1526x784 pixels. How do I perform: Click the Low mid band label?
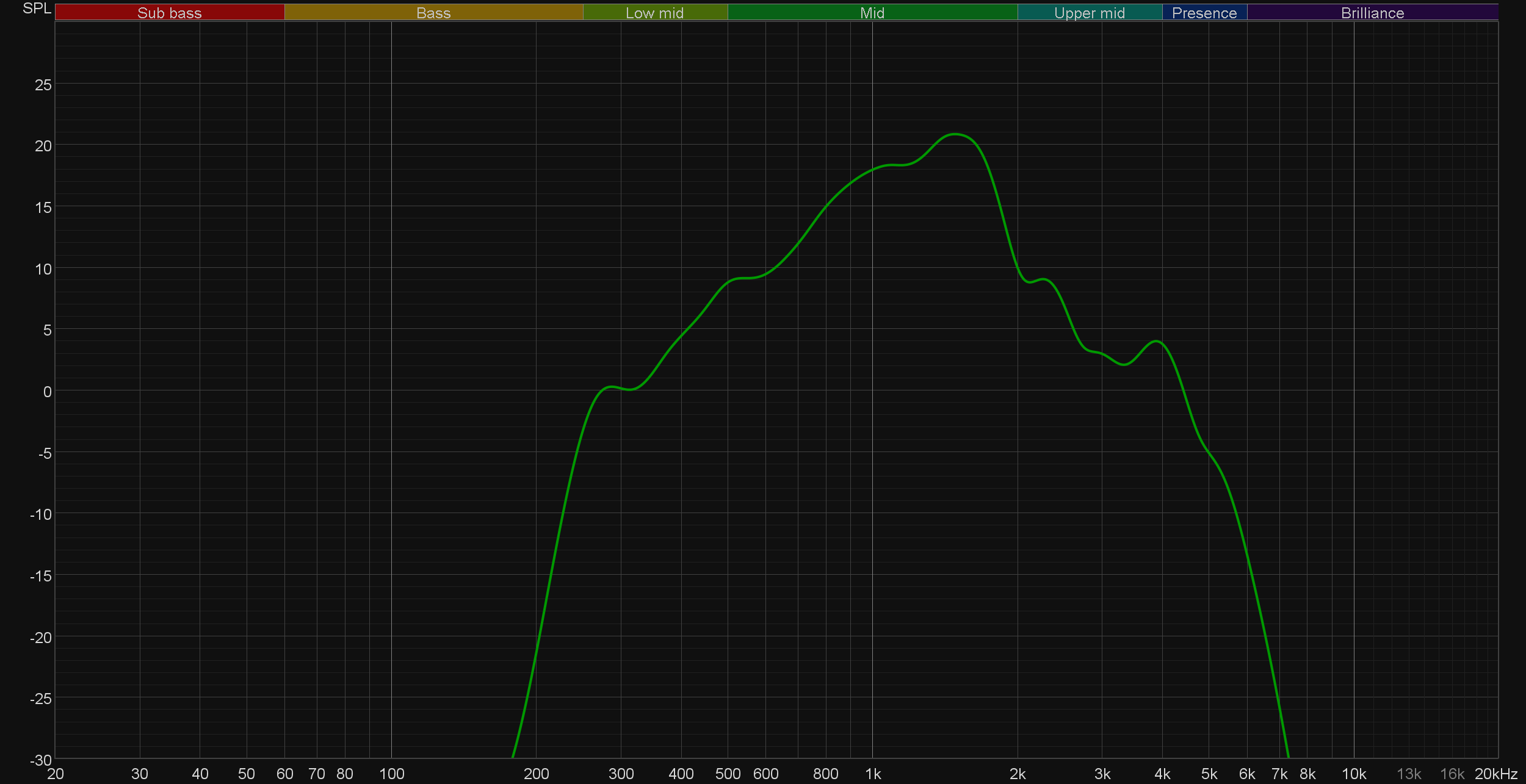point(654,13)
